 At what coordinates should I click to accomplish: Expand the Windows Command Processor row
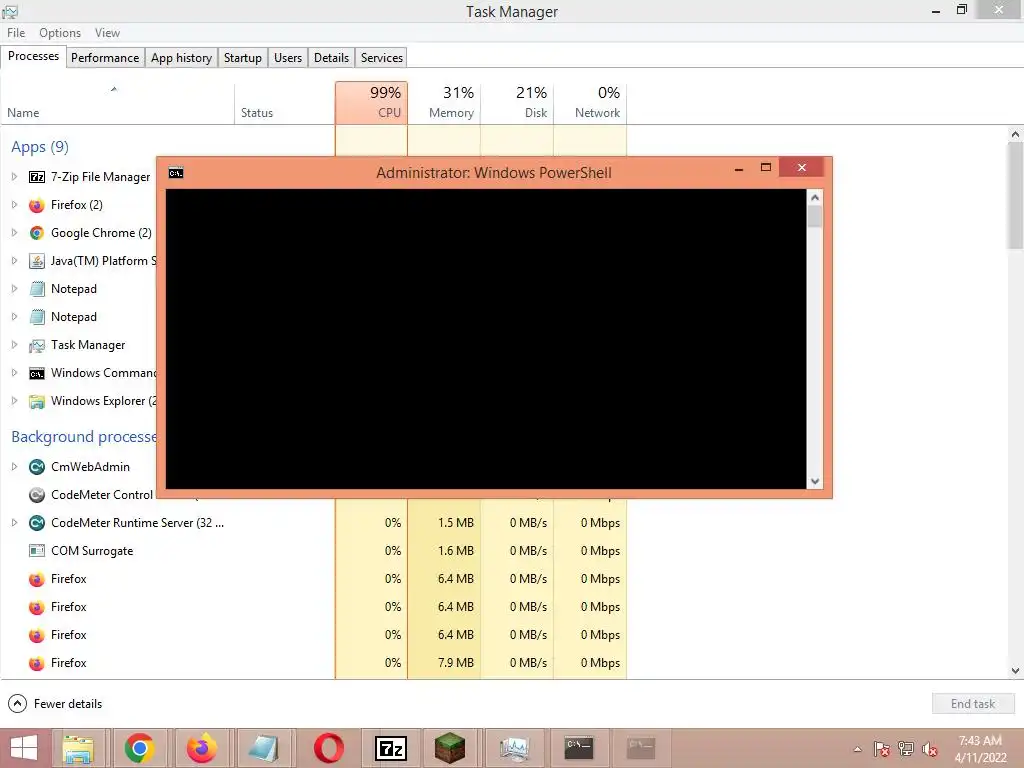pos(14,373)
